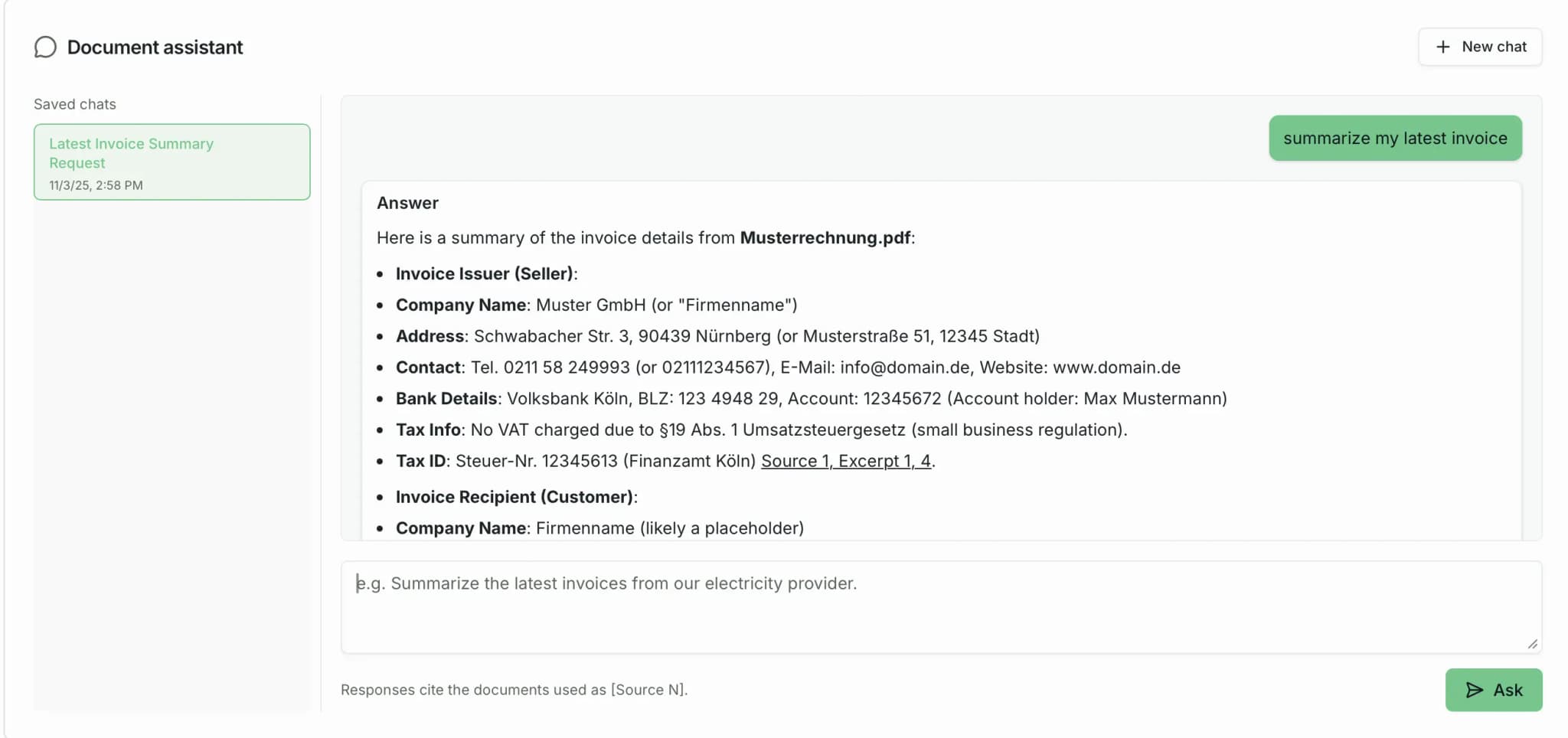Click the Responses cite documents footer text

click(514, 690)
